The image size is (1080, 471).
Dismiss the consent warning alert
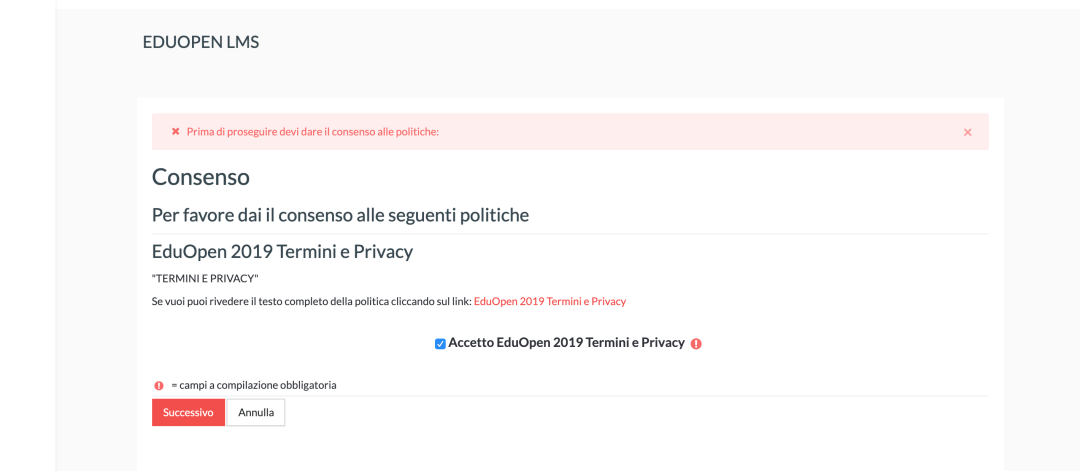coord(967,132)
